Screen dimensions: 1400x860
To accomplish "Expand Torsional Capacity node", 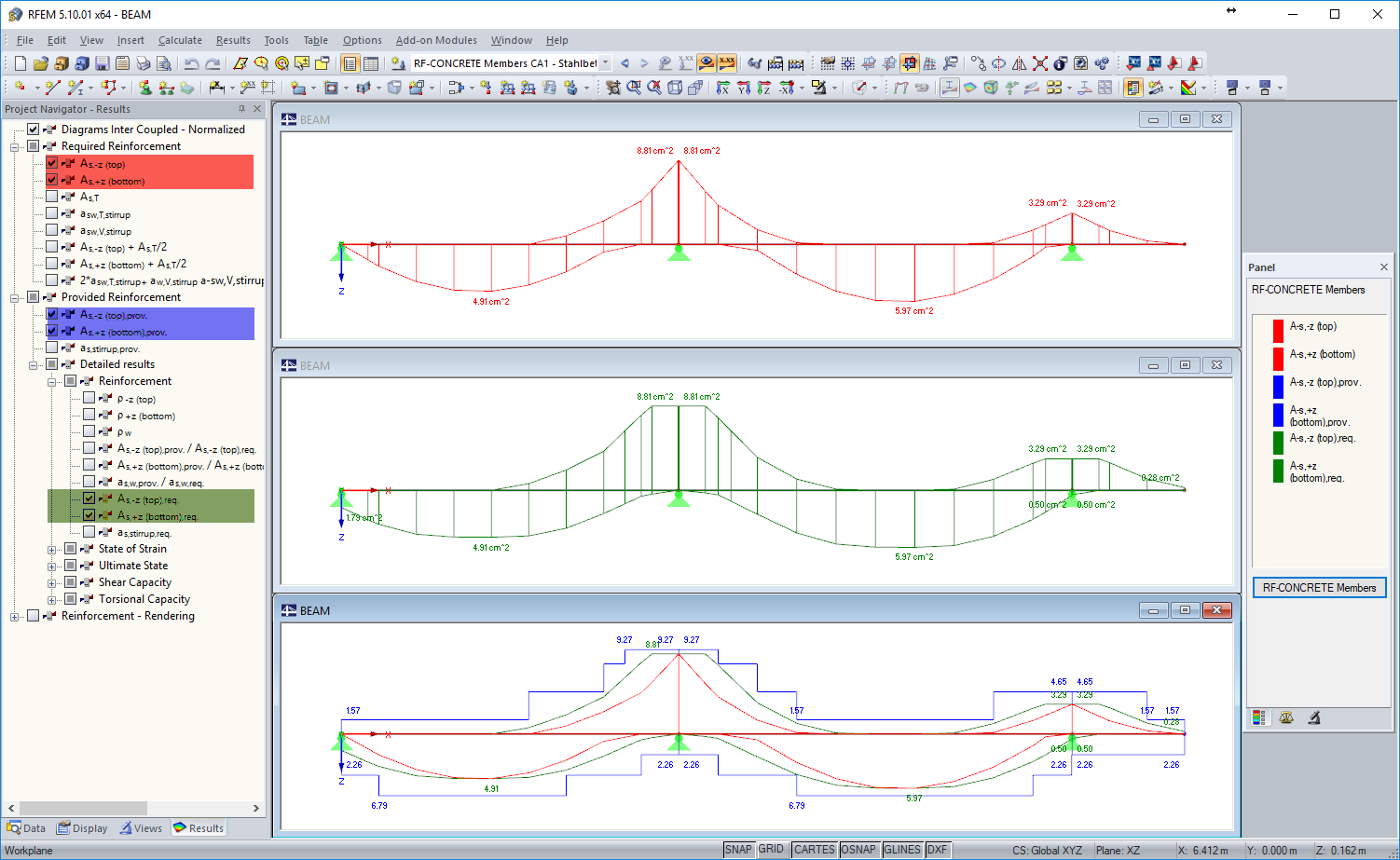I will 52,600.
